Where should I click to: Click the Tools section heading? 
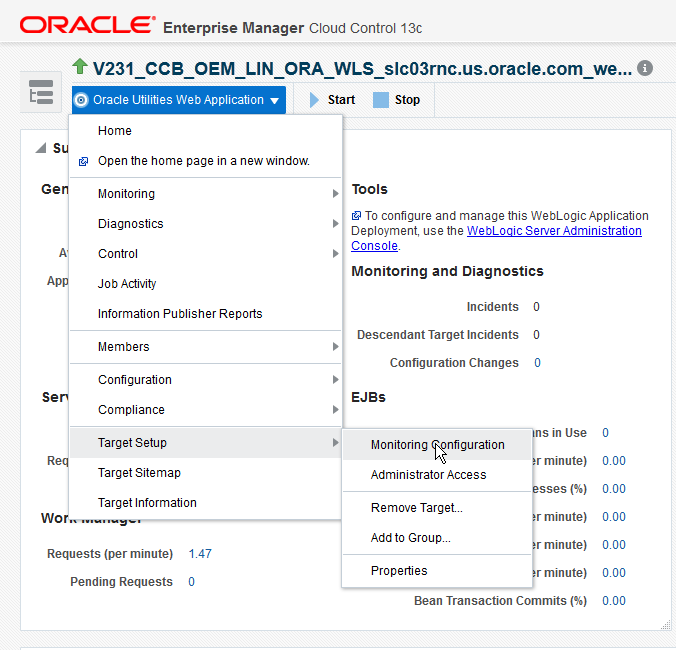click(369, 189)
